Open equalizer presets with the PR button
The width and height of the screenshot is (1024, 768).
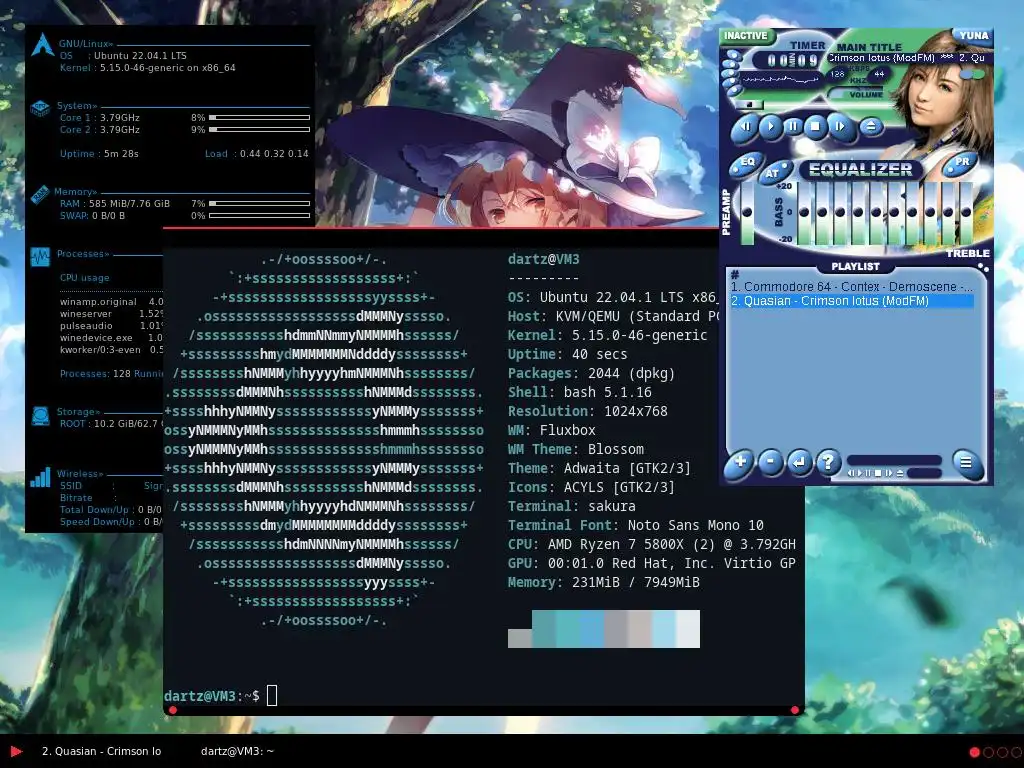(x=962, y=163)
